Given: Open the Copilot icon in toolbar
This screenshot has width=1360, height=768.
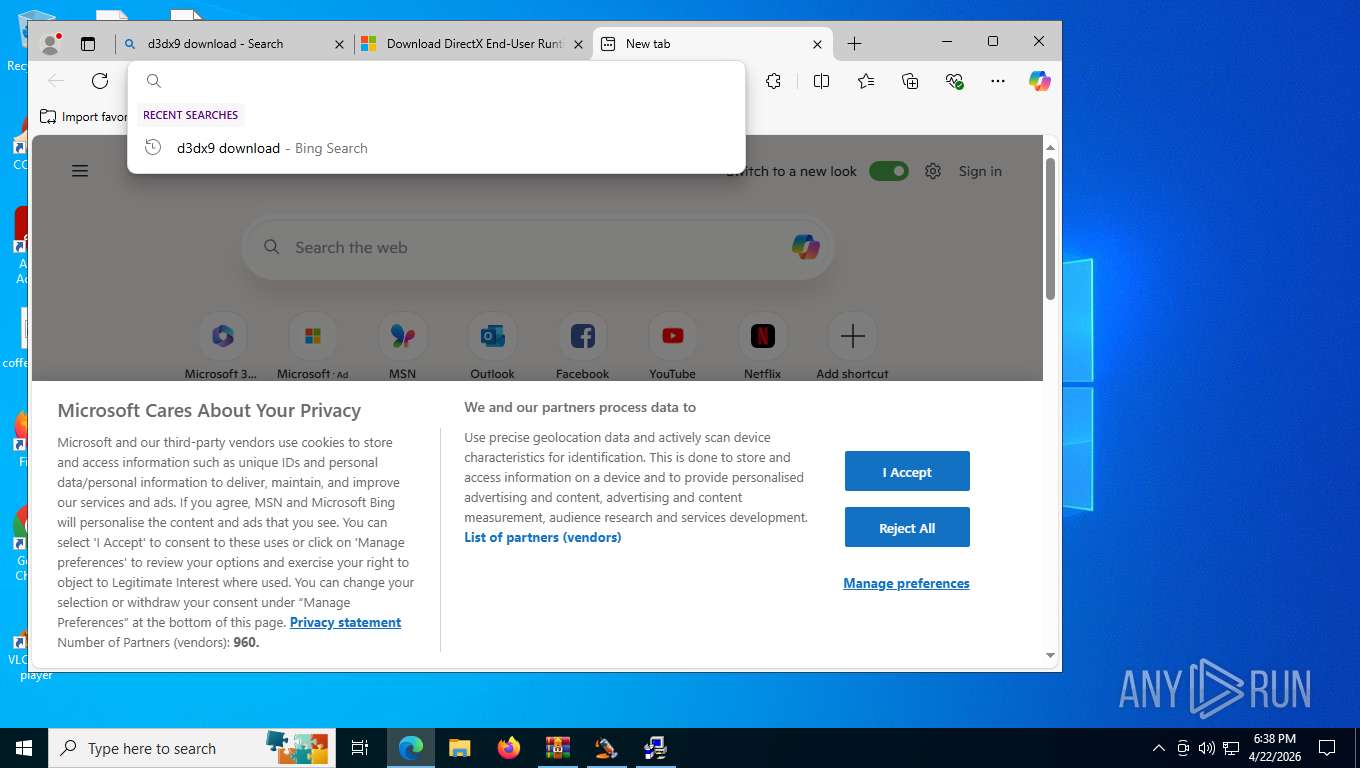Looking at the screenshot, I should (1040, 81).
